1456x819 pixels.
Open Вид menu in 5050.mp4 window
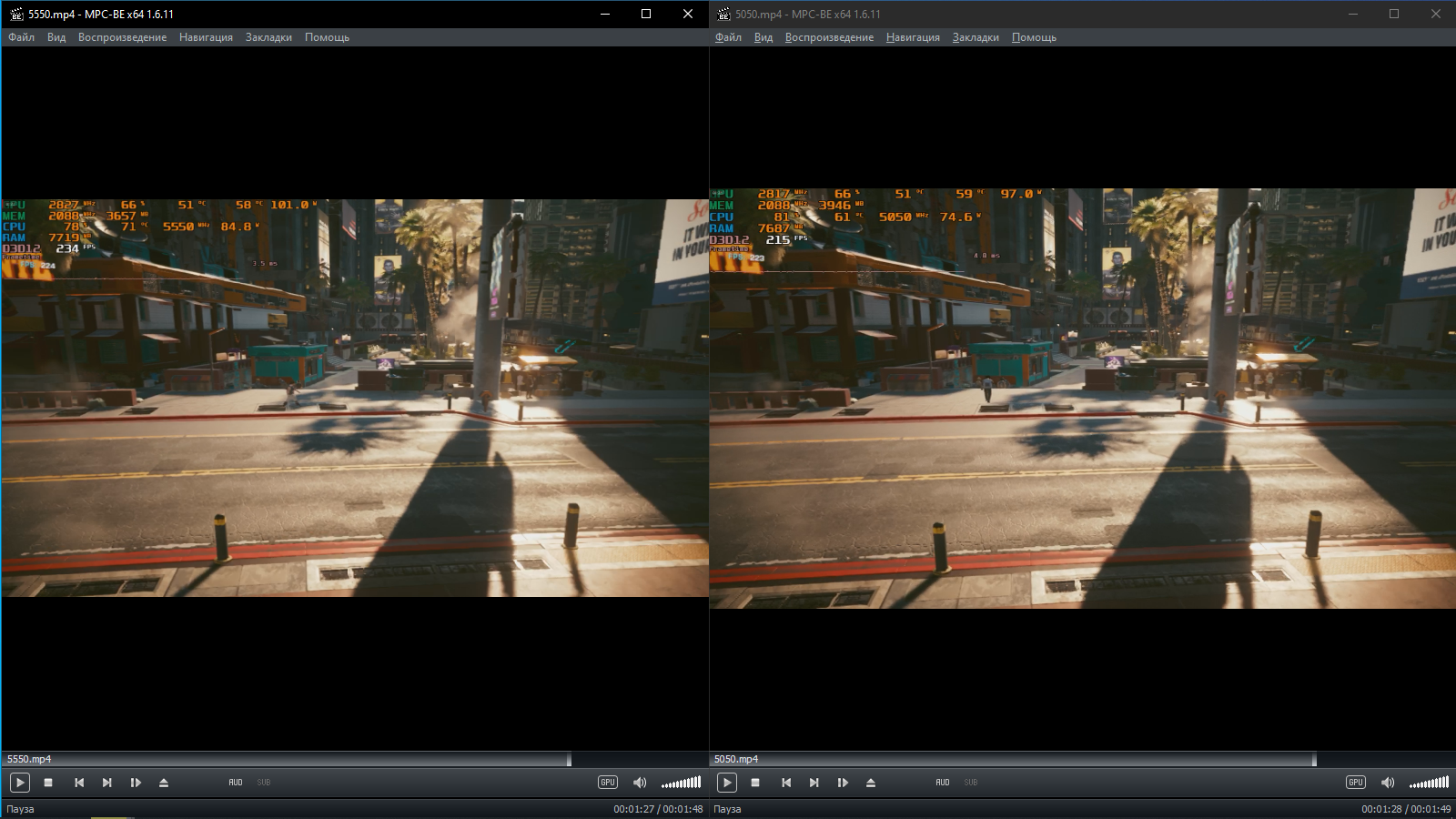pyautogui.click(x=763, y=37)
